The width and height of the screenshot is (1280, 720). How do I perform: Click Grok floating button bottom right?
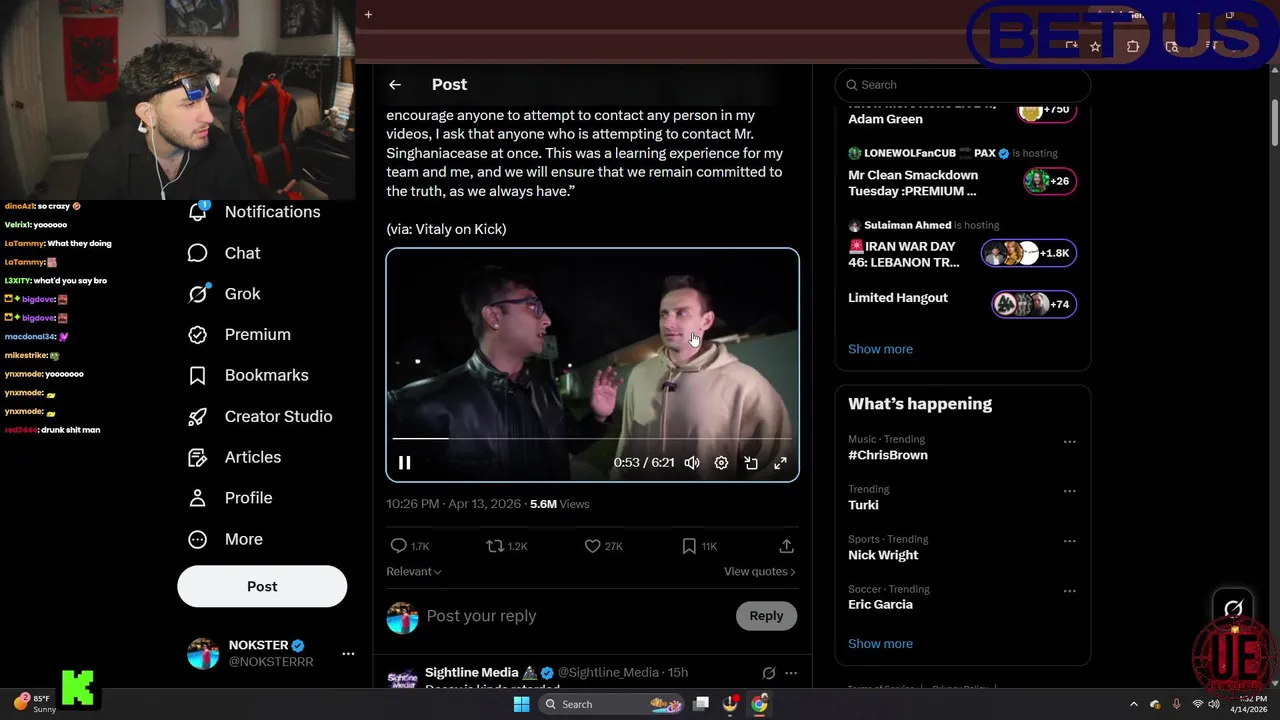click(x=1233, y=608)
